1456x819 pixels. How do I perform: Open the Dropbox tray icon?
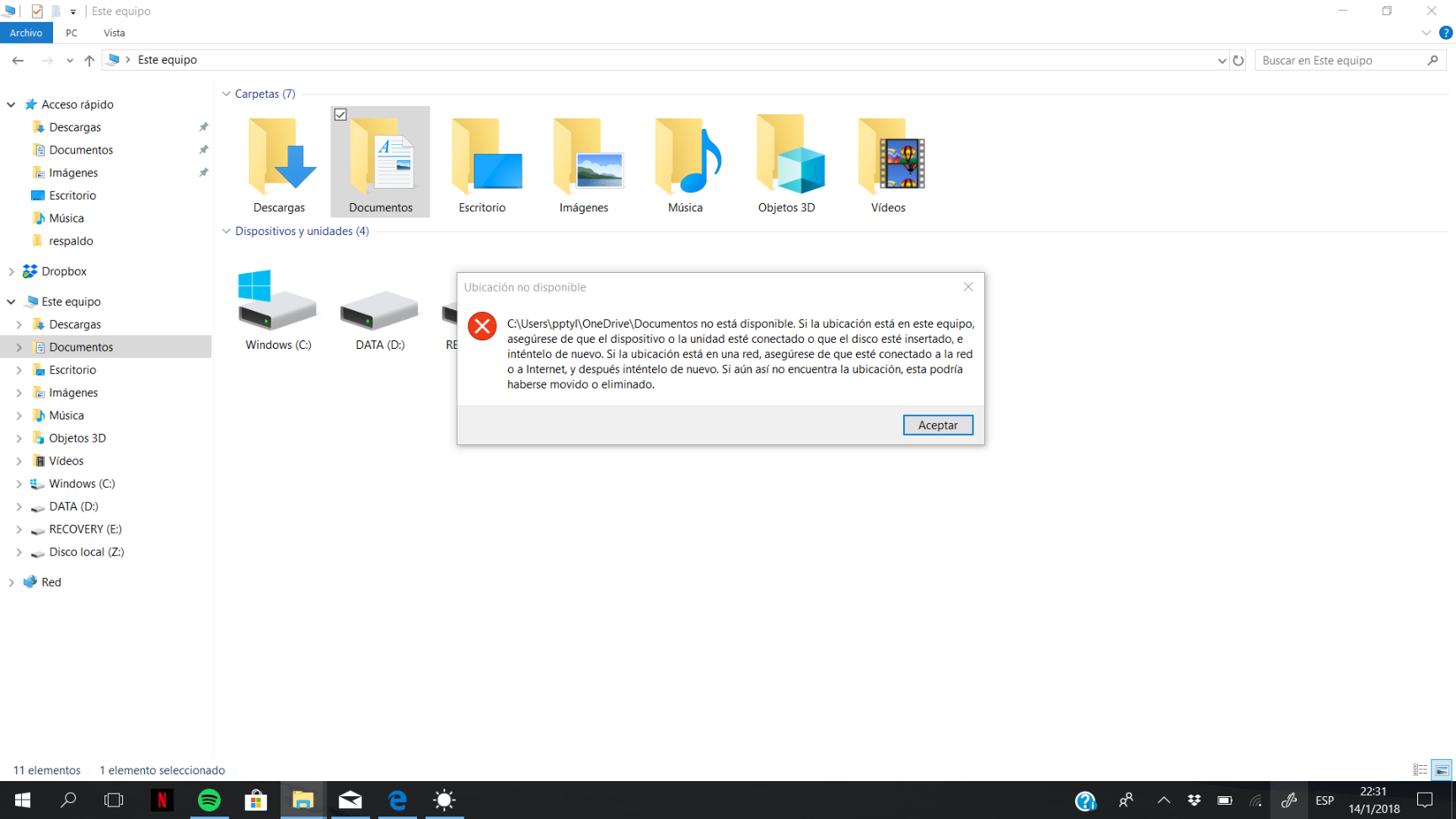(x=1194, y=800)
